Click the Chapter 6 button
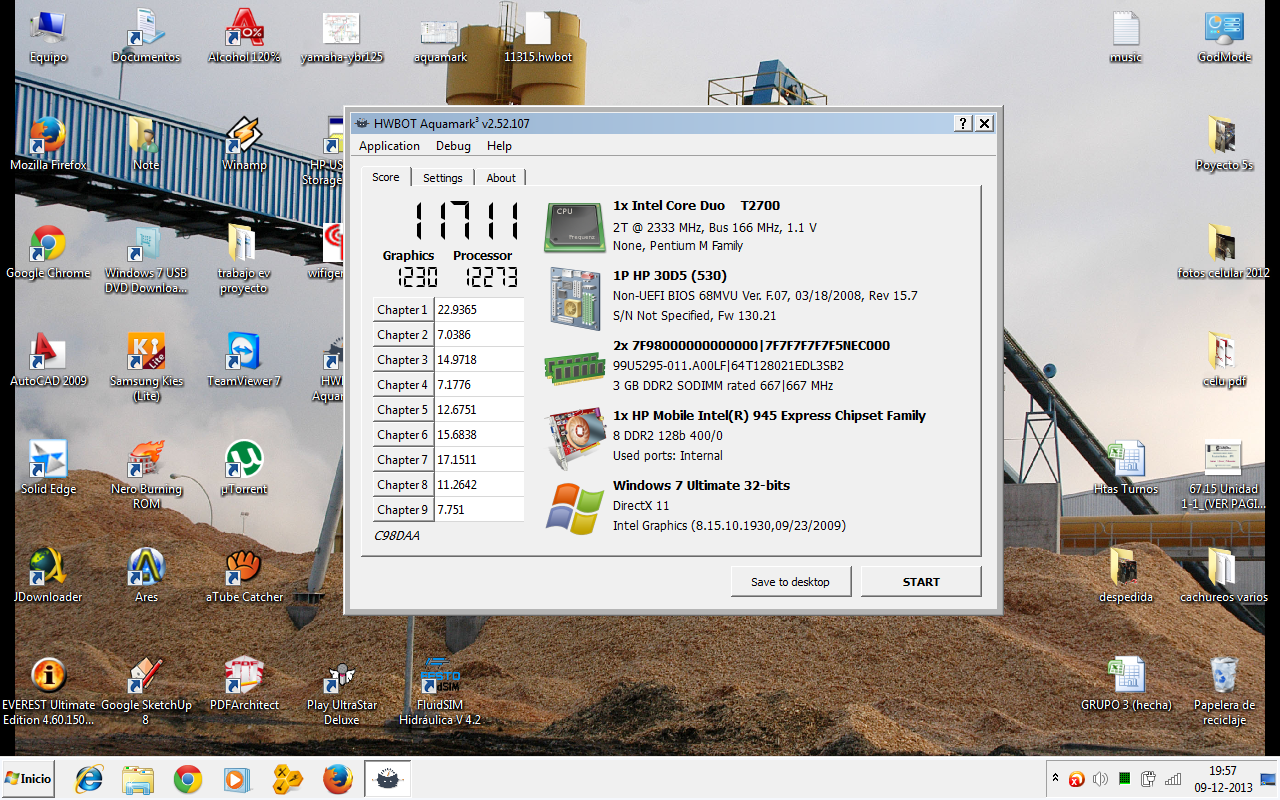 (402, 435)
